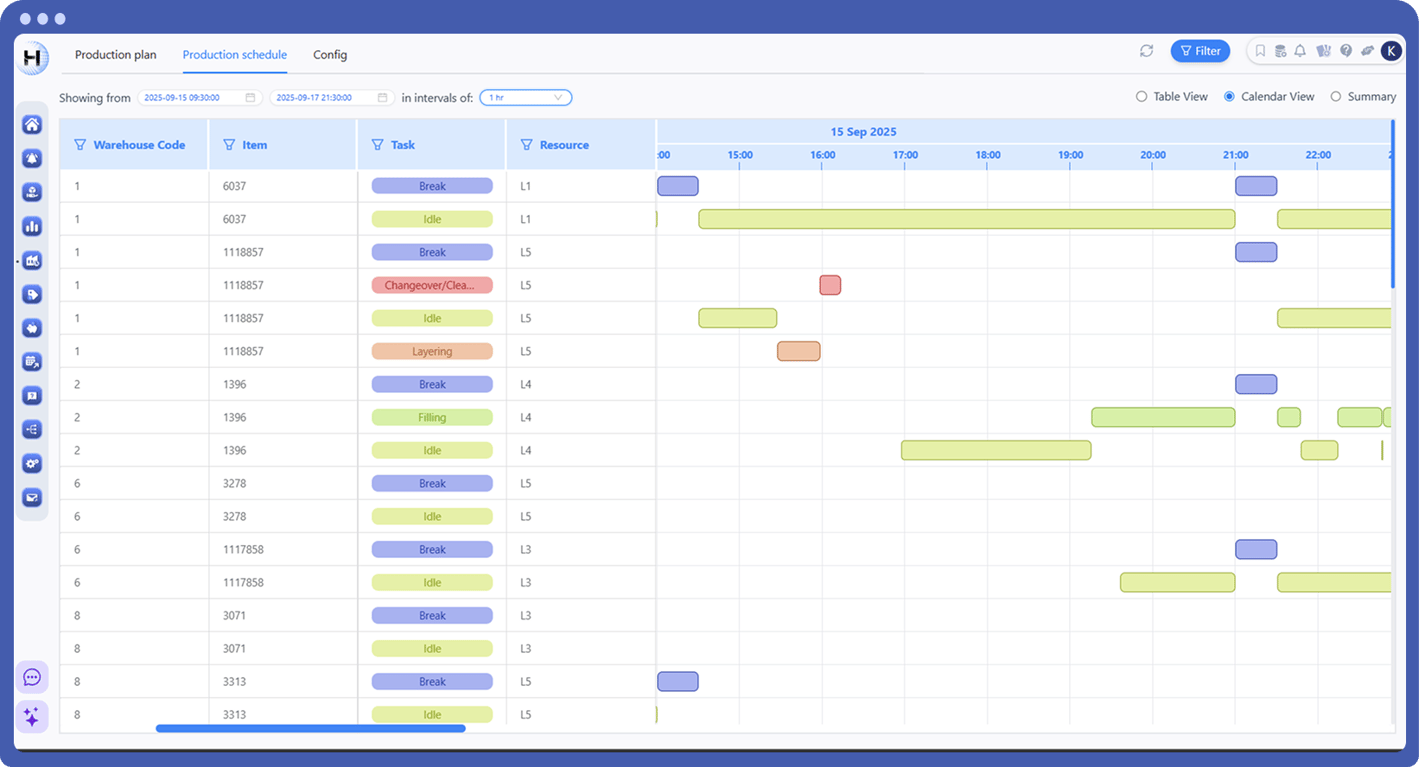Click the filter funnel on Warehouse Code column
The width and height of the screenshot is (1419, 767).
(x=80, y=145)
